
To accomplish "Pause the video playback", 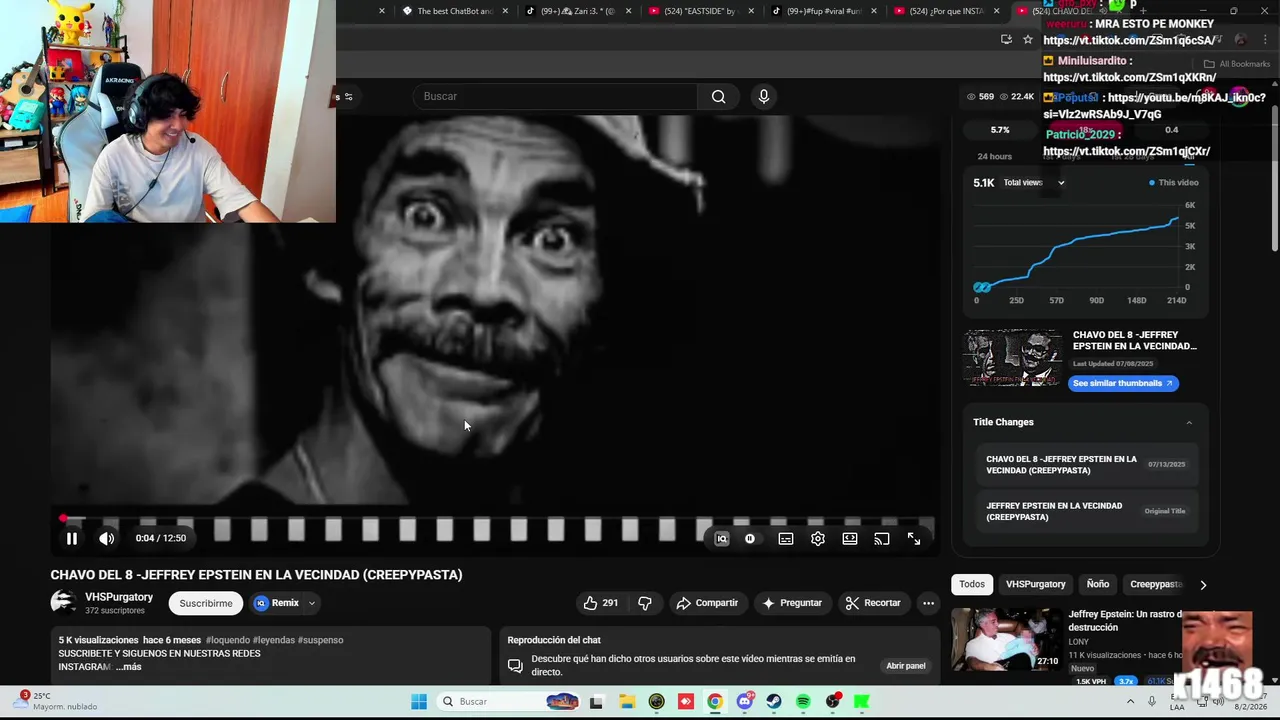I will (72, 538).
